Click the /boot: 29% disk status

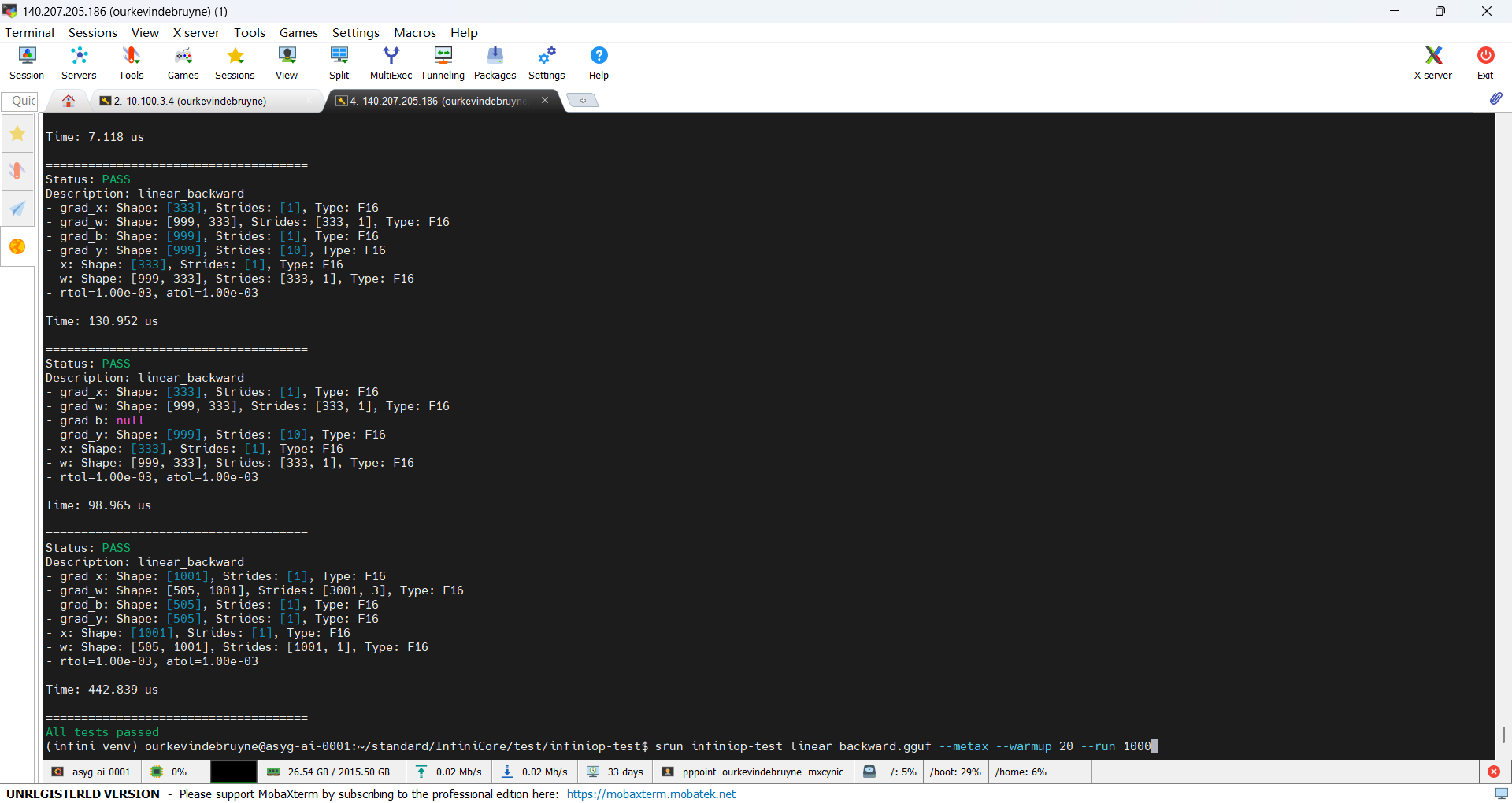click(955, 772)
